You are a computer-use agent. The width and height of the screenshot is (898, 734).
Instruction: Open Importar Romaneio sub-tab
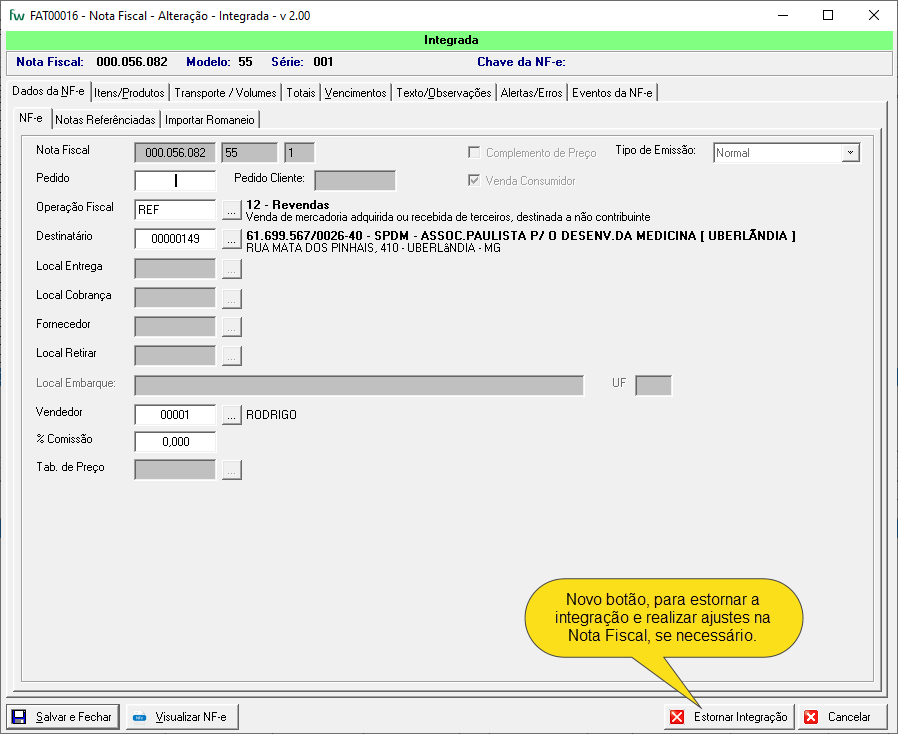pos(210,120)
